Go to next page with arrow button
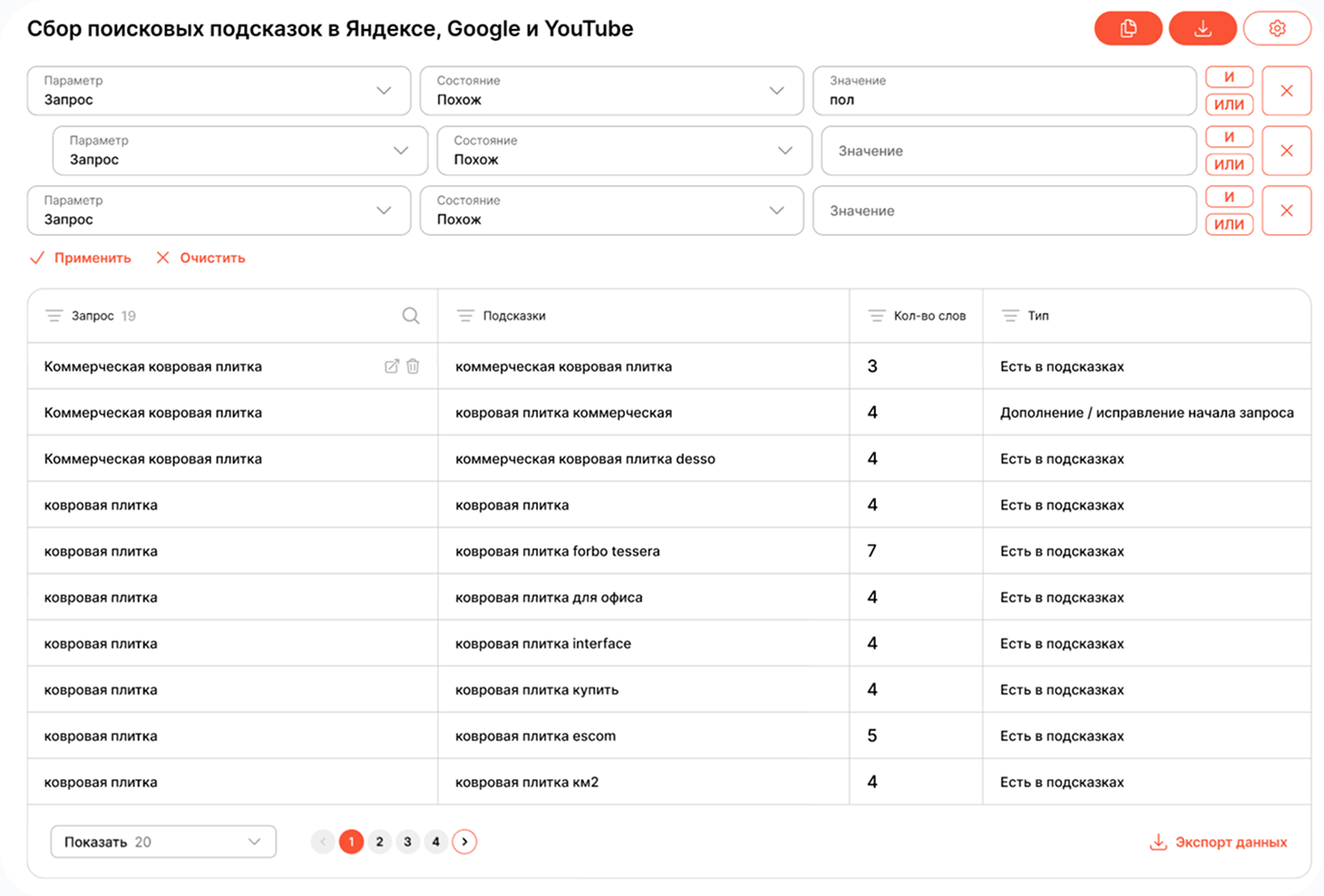Viewport: 1324px width, 896px height. click(x=464, y=842)
